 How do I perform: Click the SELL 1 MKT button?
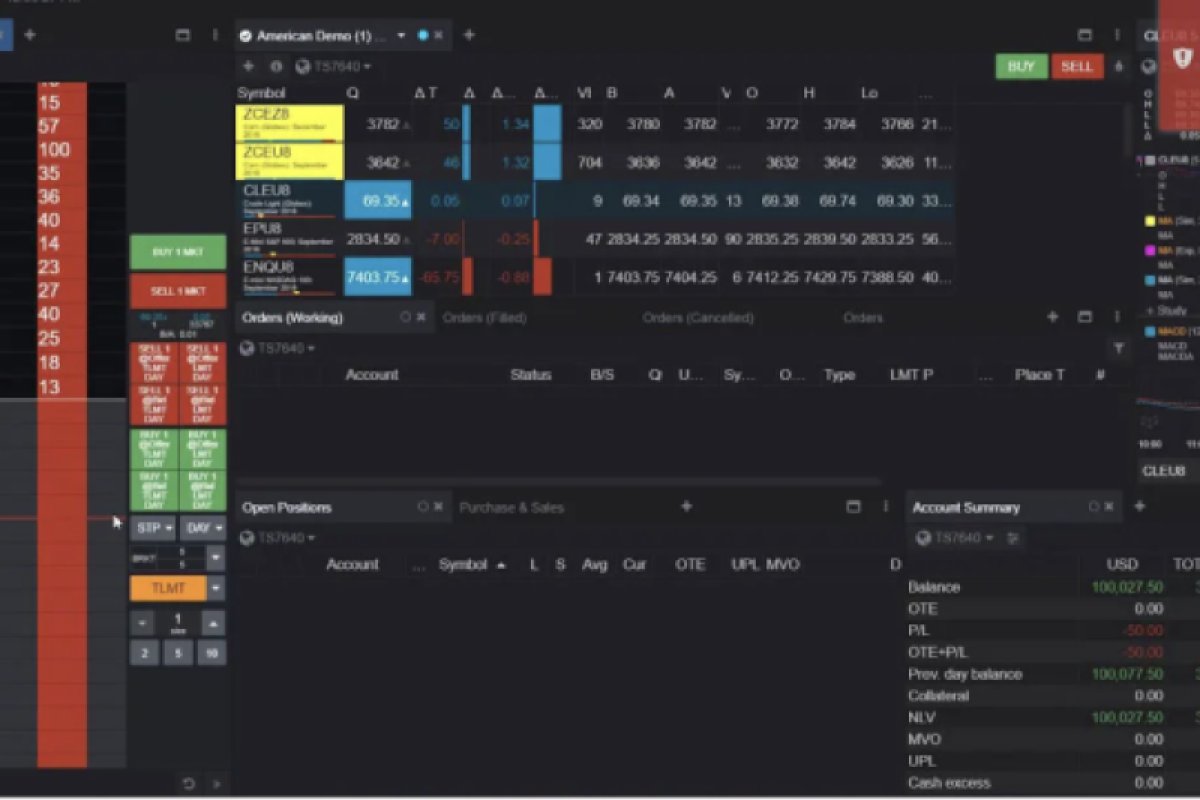(x=178, y=291)
